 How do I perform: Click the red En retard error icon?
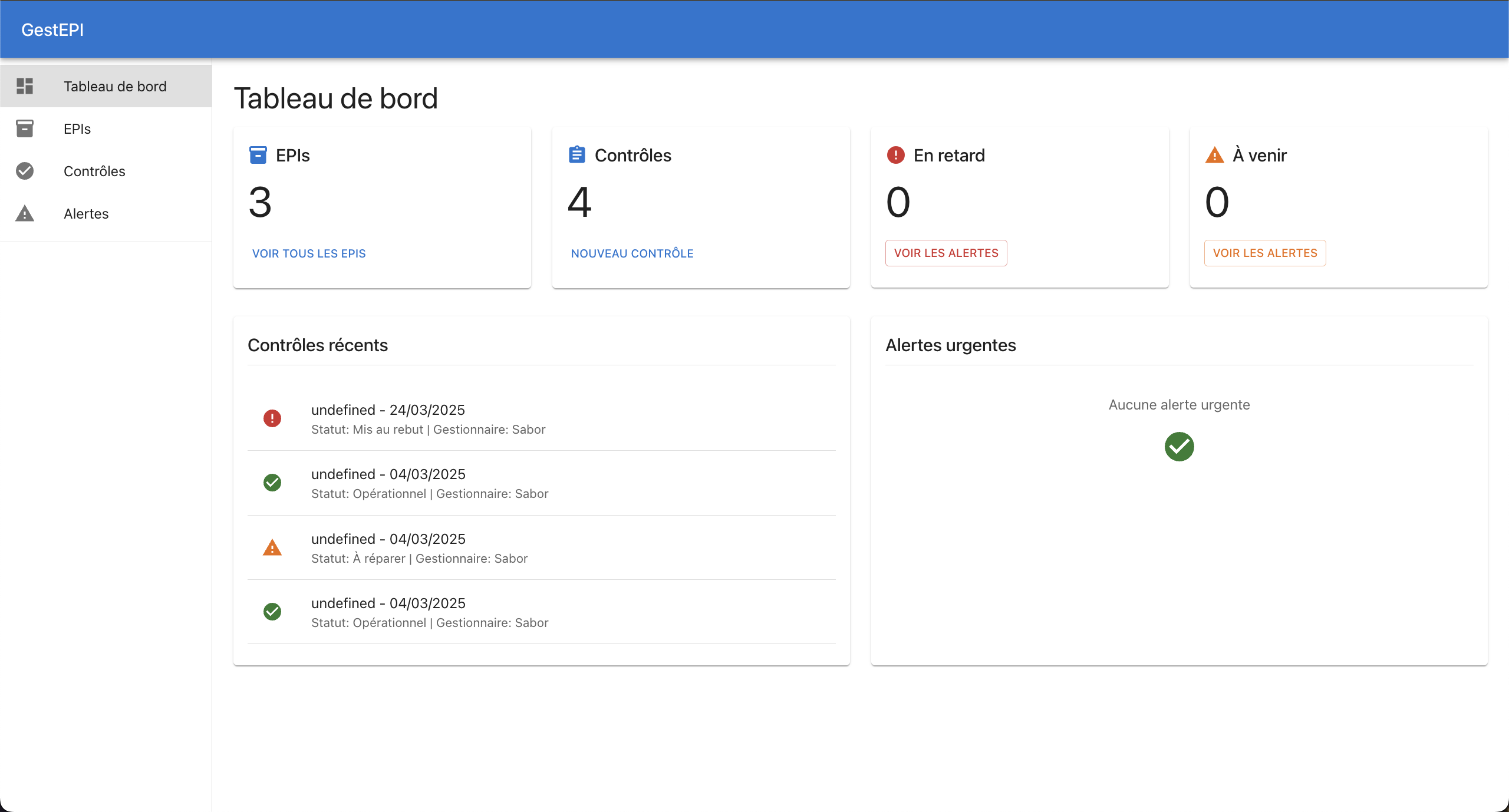(895, 155)
